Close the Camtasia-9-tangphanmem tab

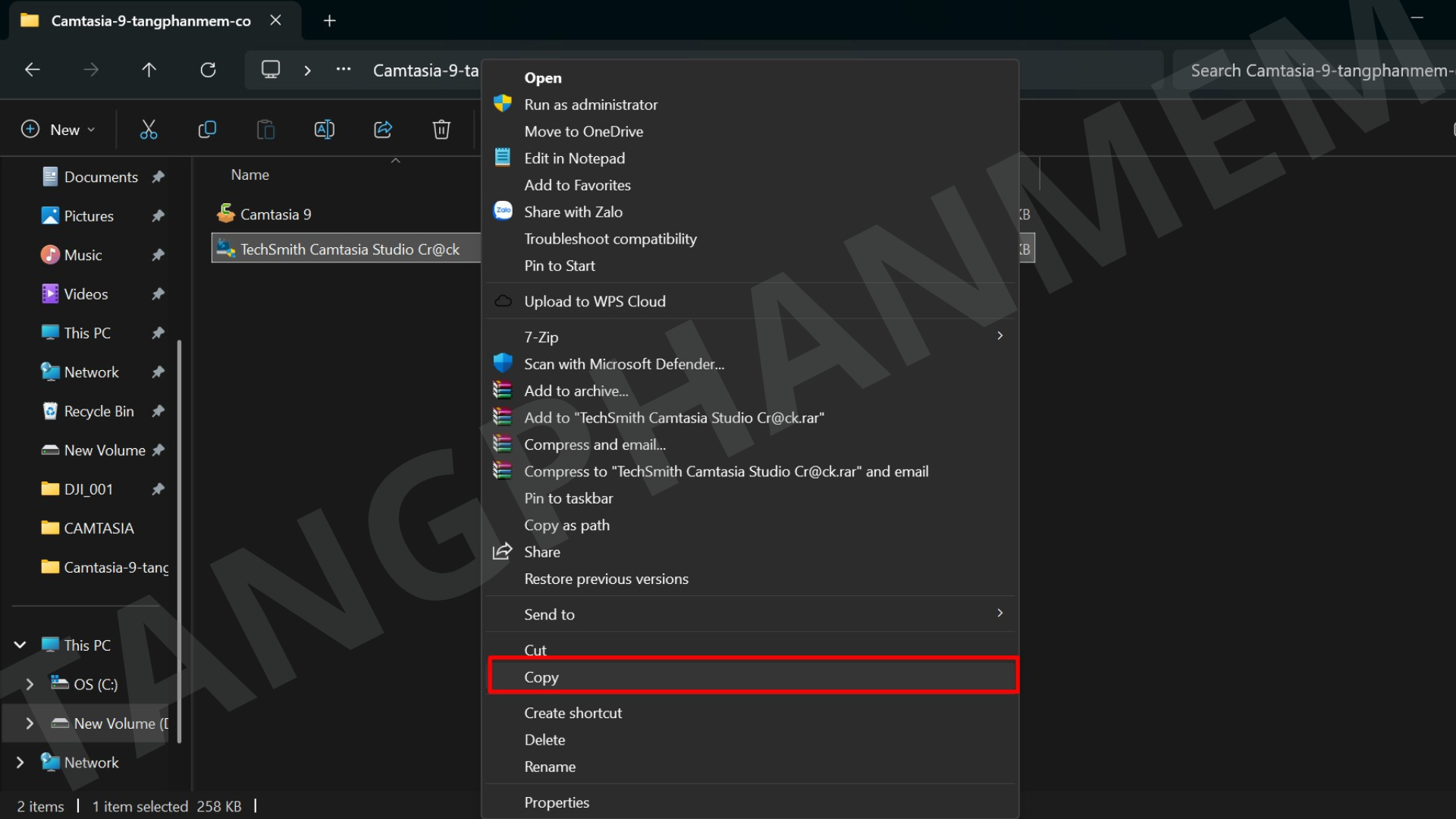click(x=276, y=20)
